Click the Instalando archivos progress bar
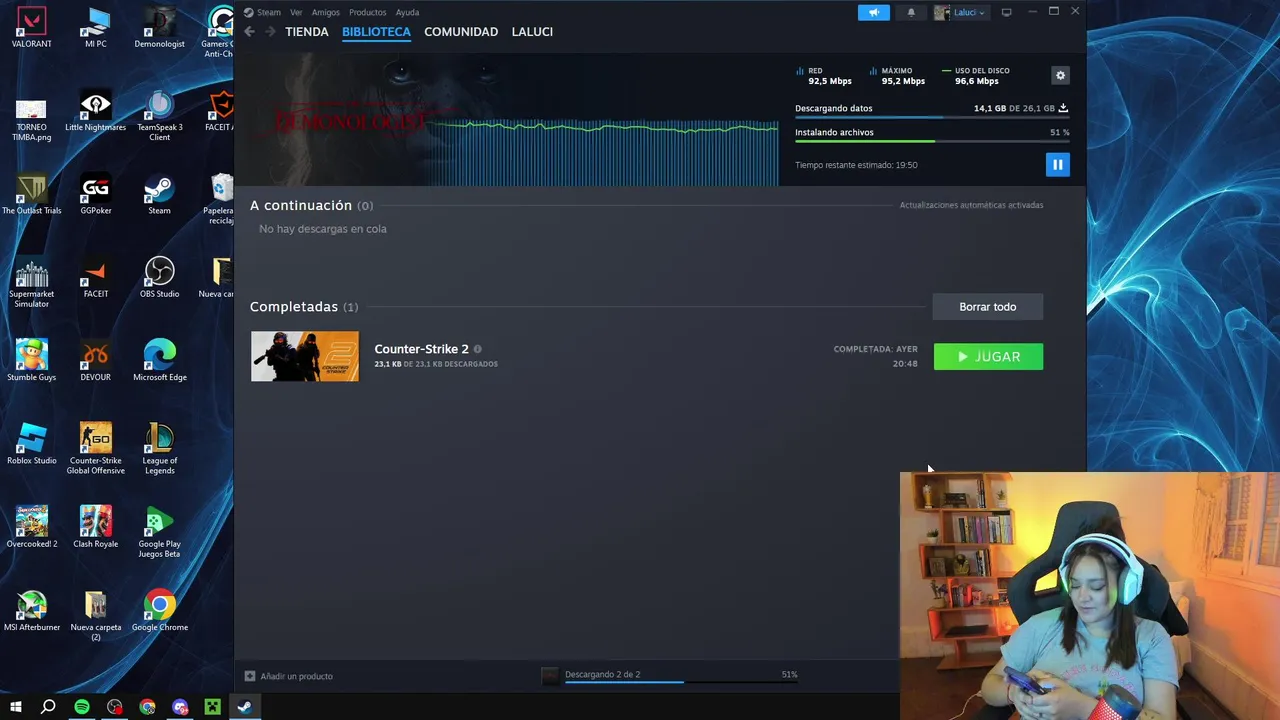Screen dimensions: 1280x720 pos(932,141)
